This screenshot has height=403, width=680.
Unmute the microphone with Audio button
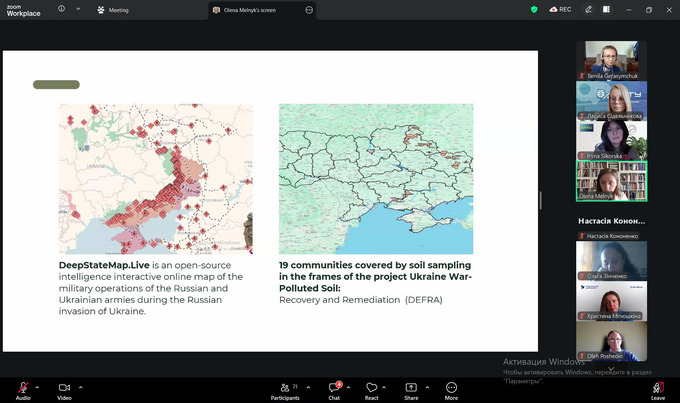click(22, 388)
